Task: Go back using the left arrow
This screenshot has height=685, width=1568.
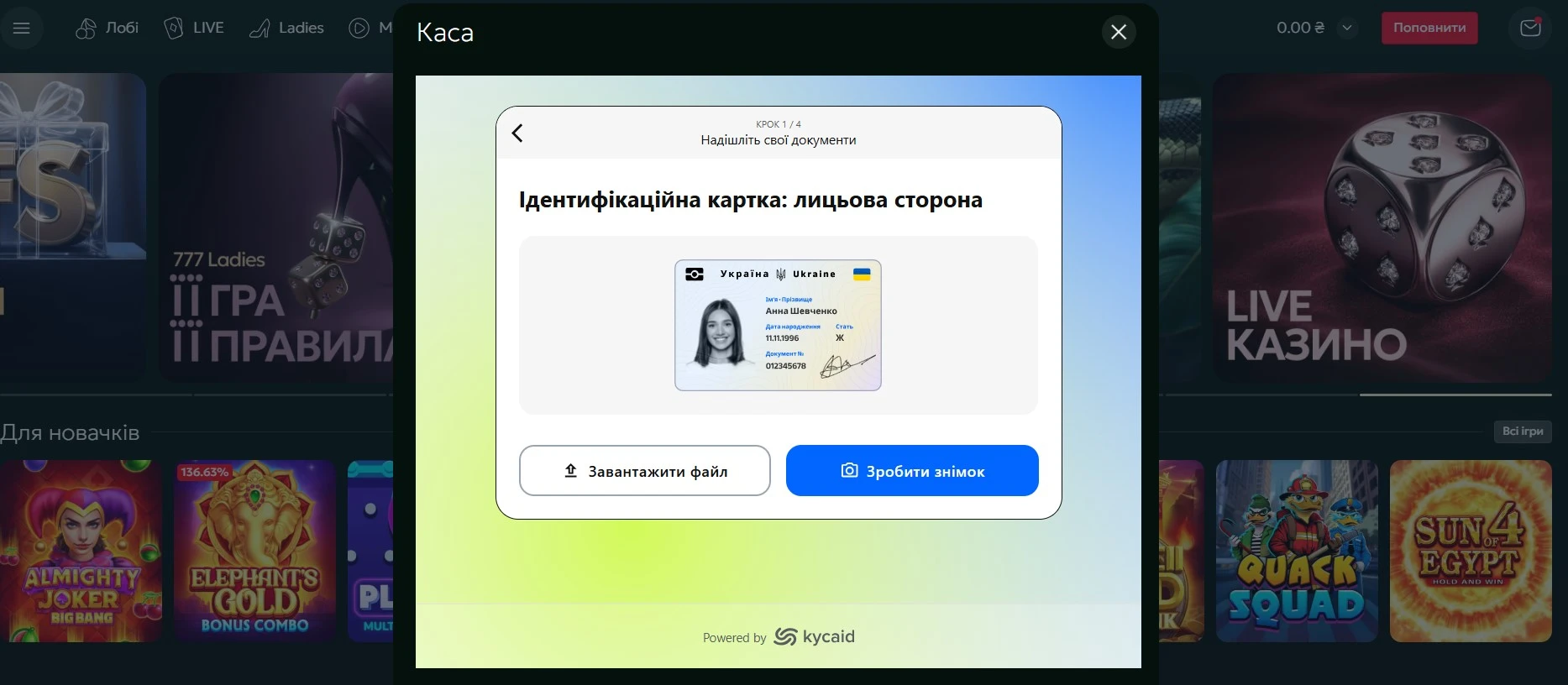Action: coord(517,133)
